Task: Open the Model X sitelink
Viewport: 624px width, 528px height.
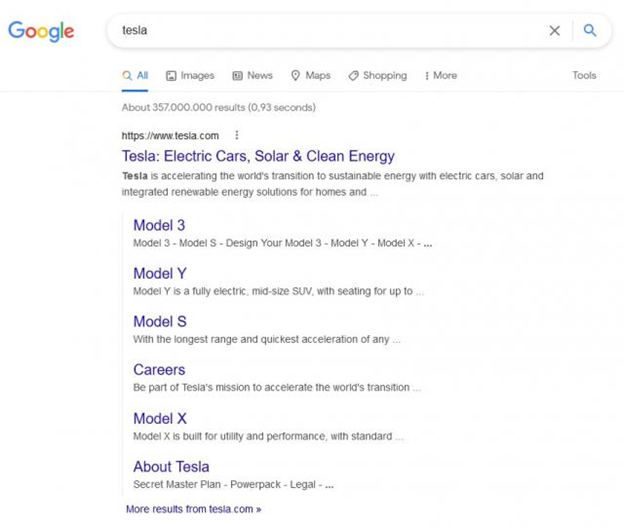Action: (160, 418)
